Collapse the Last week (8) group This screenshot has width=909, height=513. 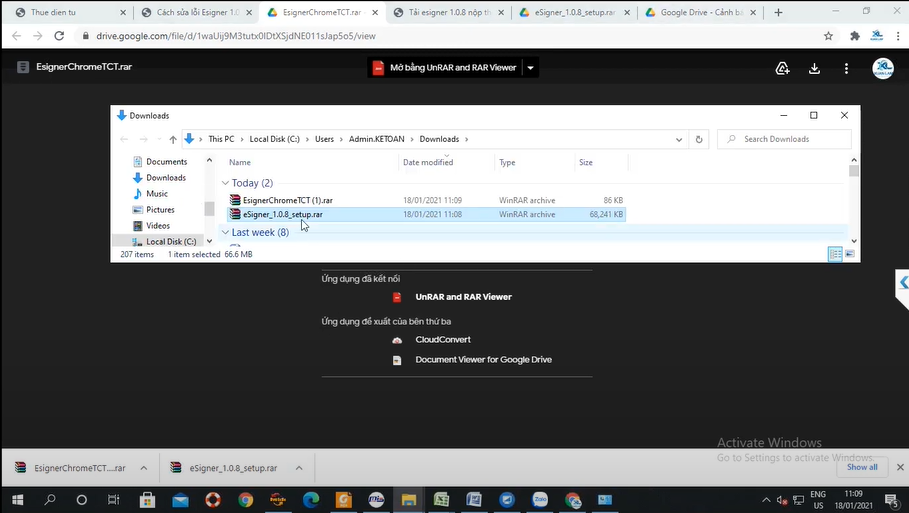(x=225, y=232)
